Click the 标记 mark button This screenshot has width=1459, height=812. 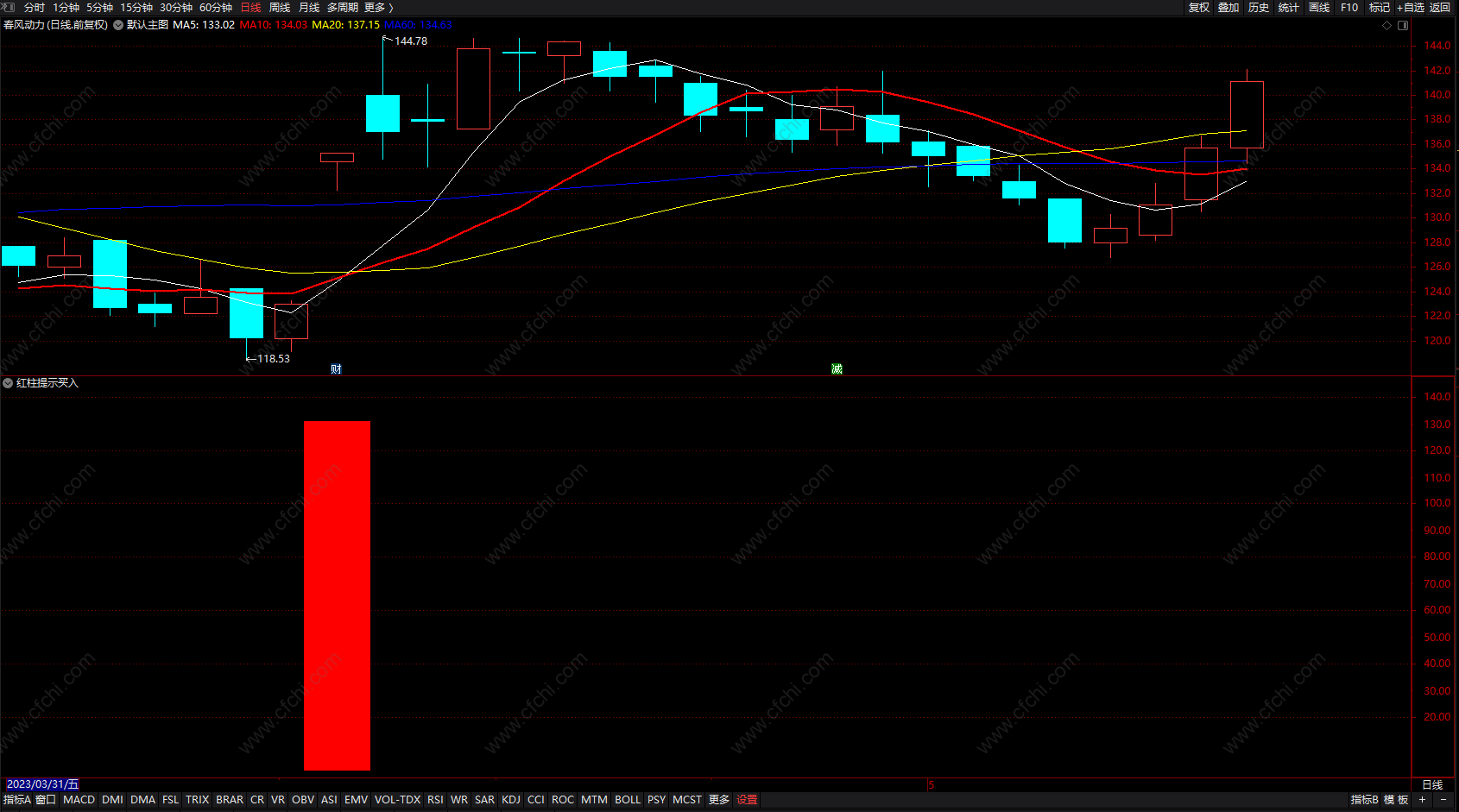(1380, 8)
